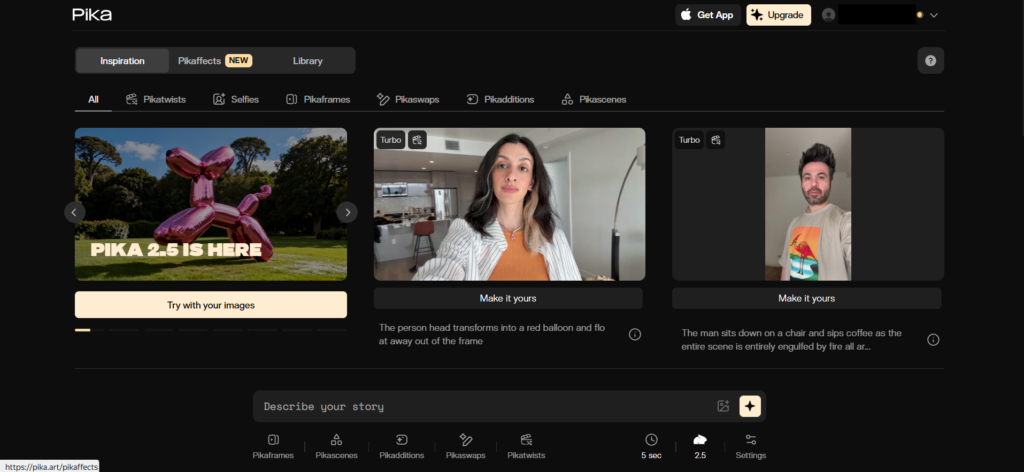Open Pikadditions from the bottom toolbar
The width and height of the screenshot is (1024, 472).
point(401,440)
